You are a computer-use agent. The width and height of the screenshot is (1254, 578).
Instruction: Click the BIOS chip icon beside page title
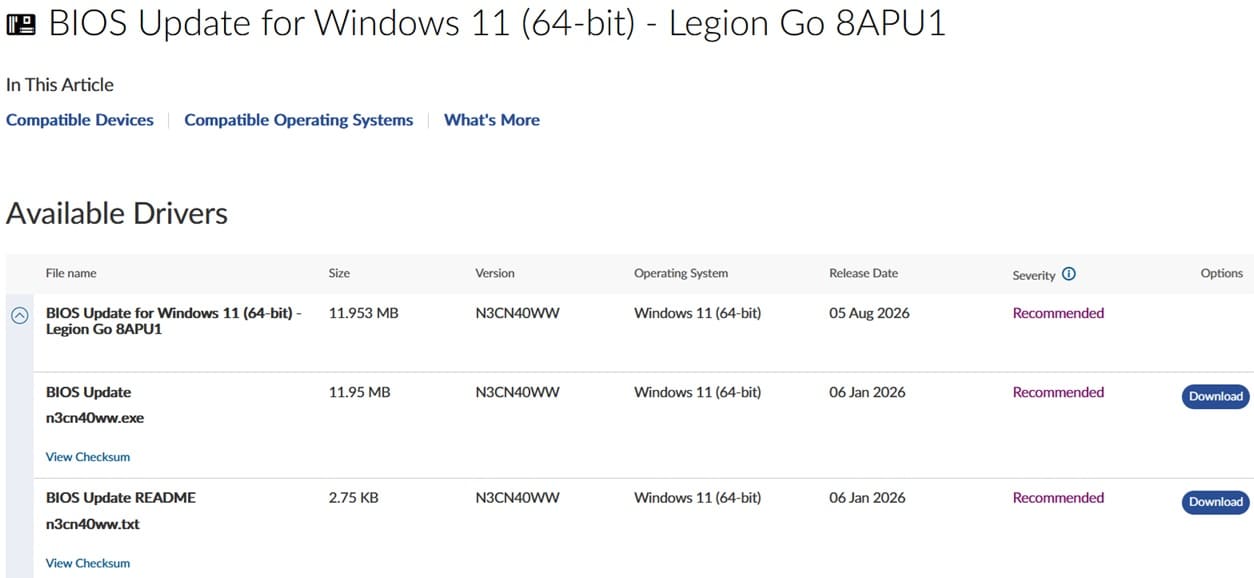click(x=21, y=24)
